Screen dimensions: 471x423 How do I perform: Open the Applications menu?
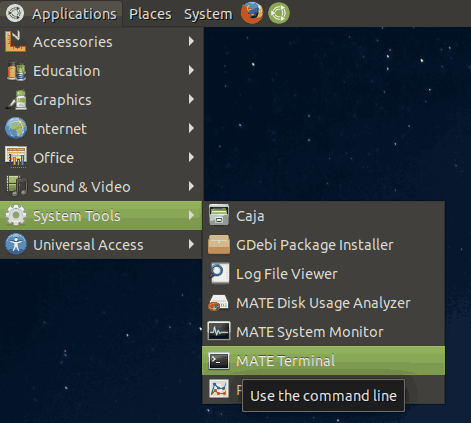61,13
